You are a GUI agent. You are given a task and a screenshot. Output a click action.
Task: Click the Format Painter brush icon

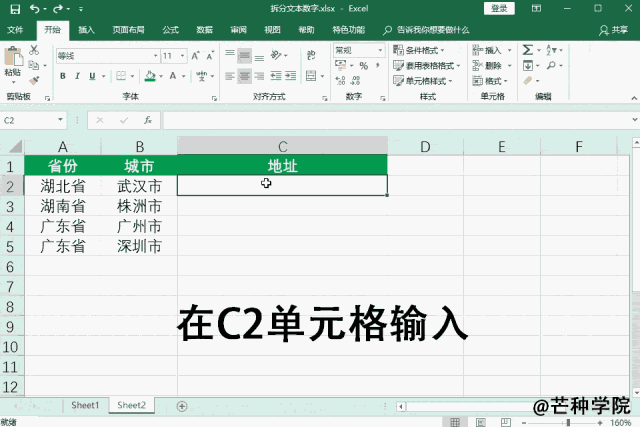click(x=35, y=78)
